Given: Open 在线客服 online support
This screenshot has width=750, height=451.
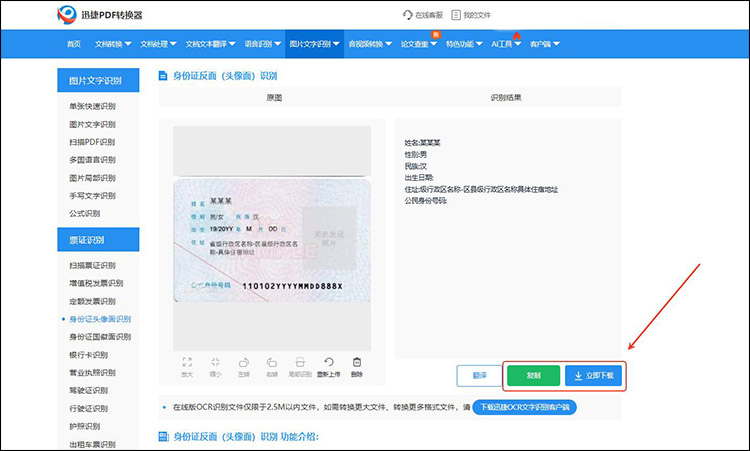Looking at the screenshot, I should [422, 15].
